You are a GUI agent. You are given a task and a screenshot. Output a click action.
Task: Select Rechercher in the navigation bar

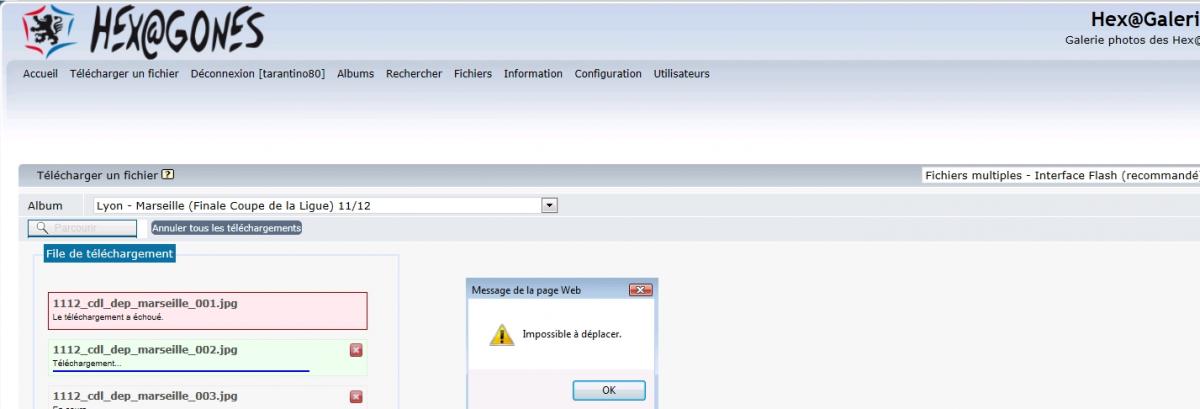coord(414,74)
